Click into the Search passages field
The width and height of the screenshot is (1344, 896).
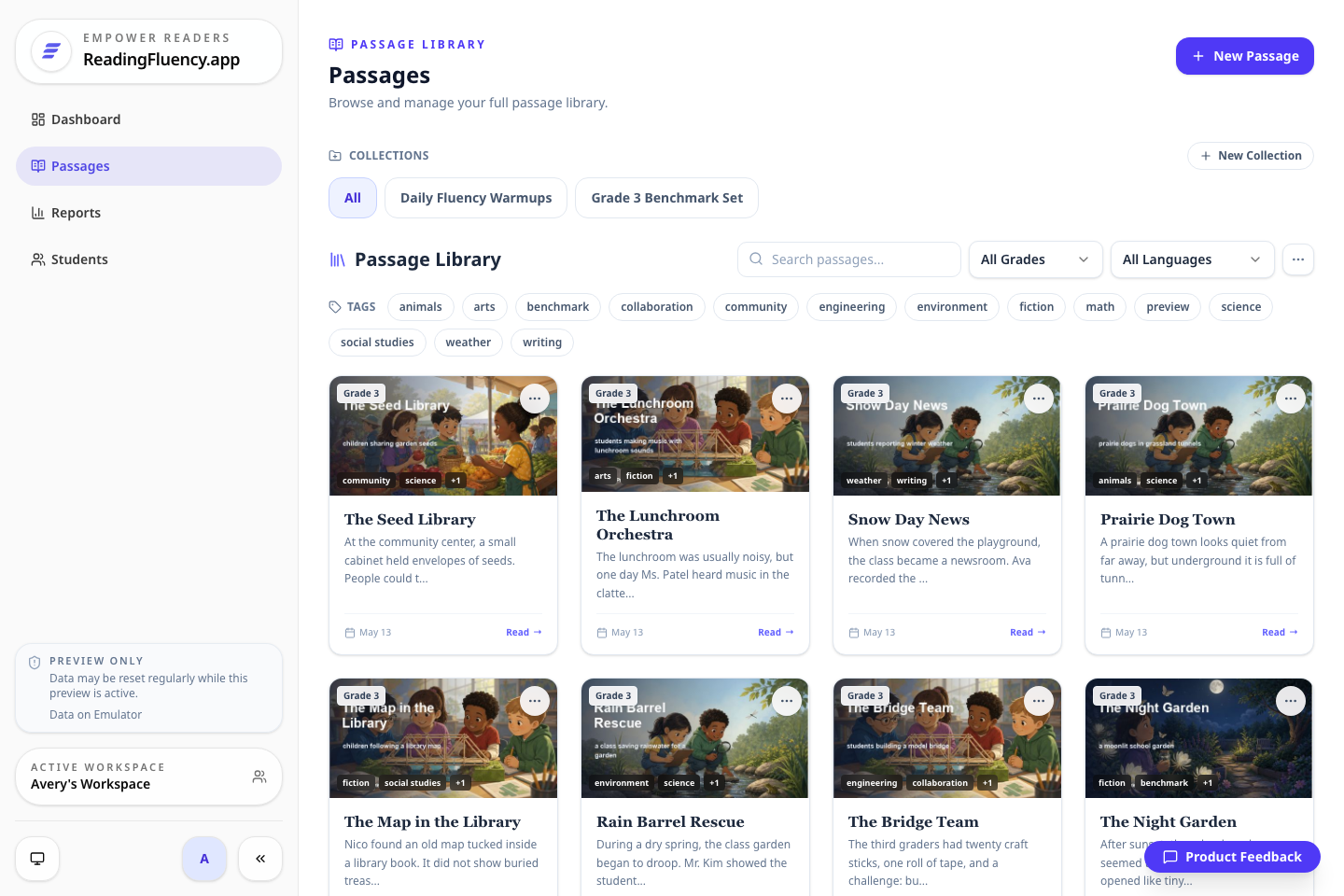(849, 259)
